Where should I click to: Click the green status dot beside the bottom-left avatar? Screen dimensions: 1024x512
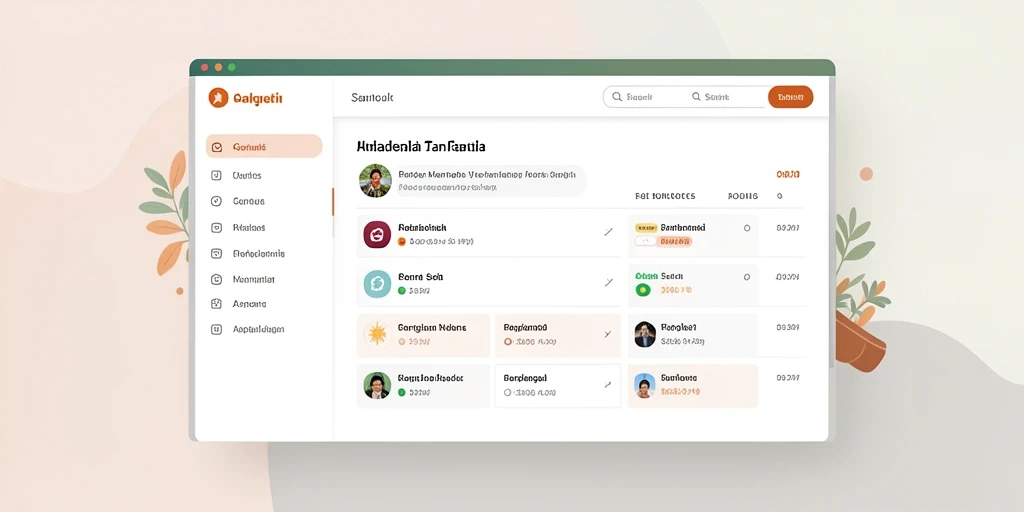pyautogui.click(x=402, y=392)
